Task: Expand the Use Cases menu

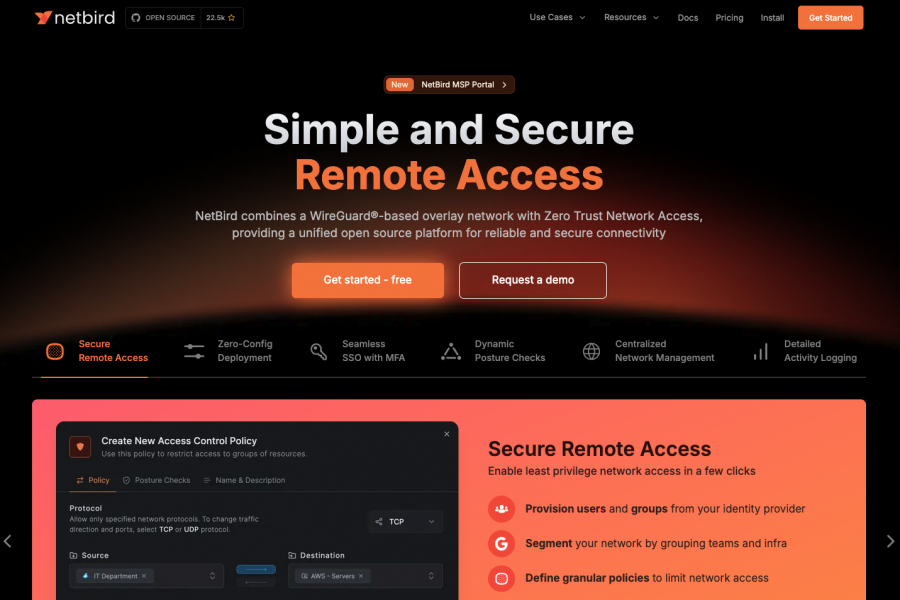Action: pos(557,18)
